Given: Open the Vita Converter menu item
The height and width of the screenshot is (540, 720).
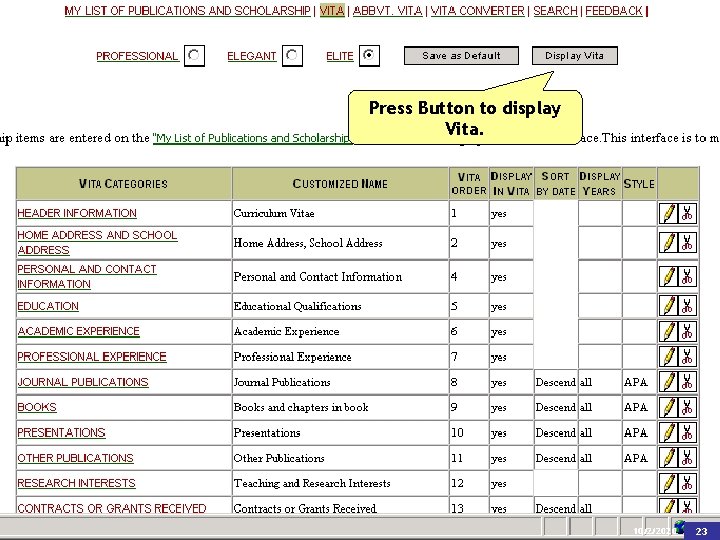Looking at the screenshot, I should (x=478, y=11).
